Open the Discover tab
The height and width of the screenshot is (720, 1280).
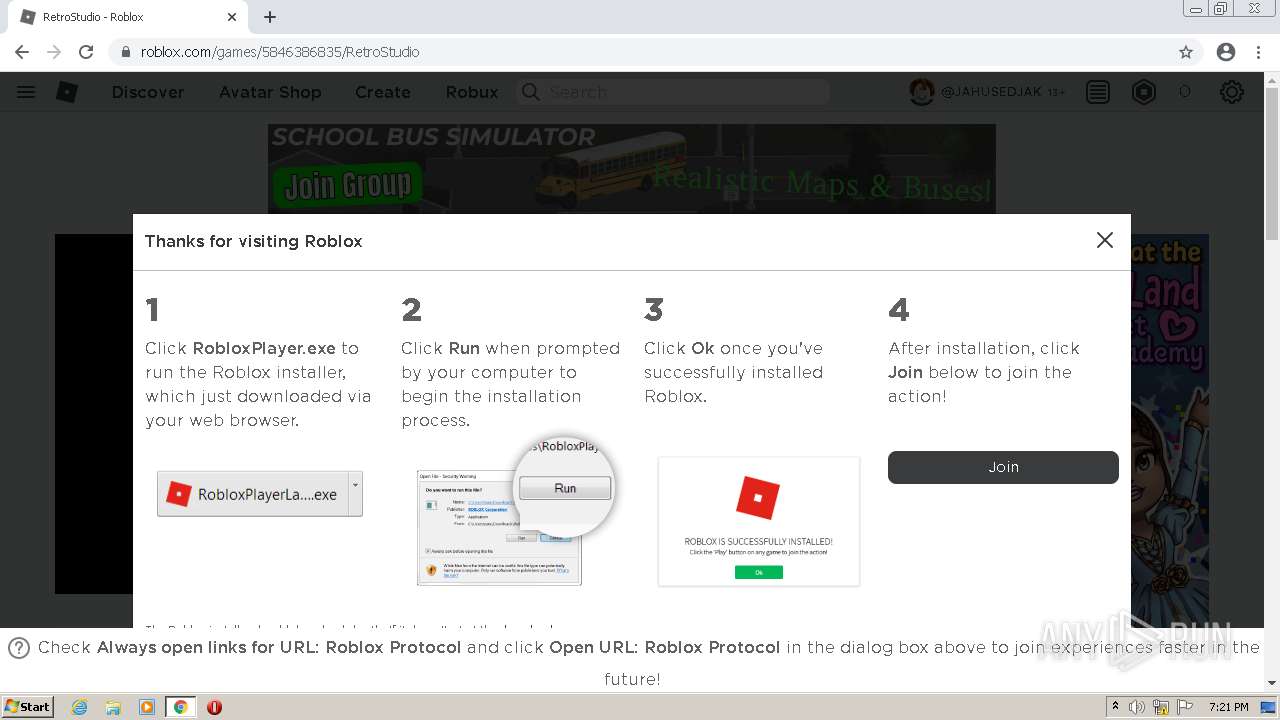148,92
